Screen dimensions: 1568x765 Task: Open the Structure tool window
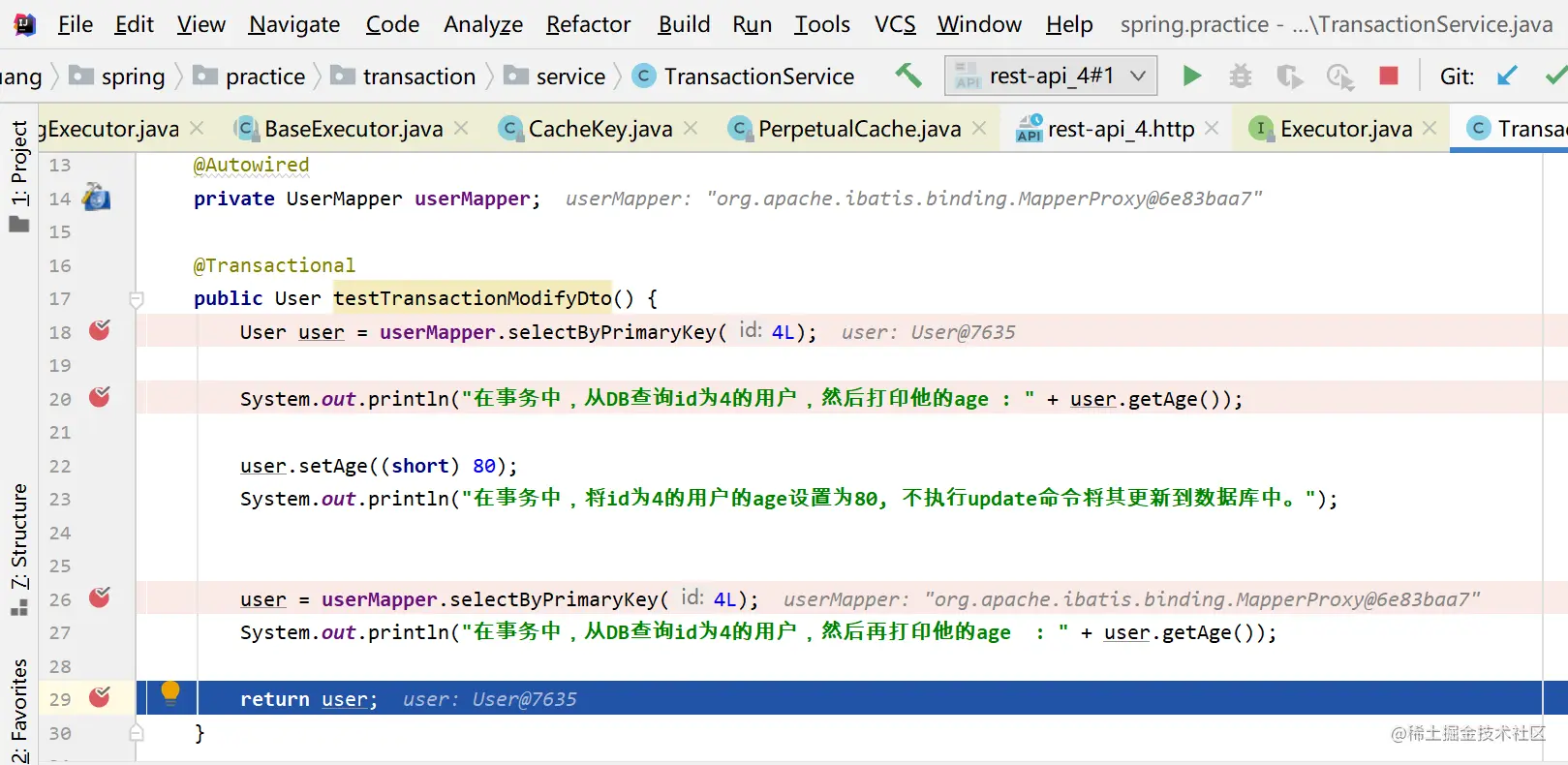tap(18, 549)
